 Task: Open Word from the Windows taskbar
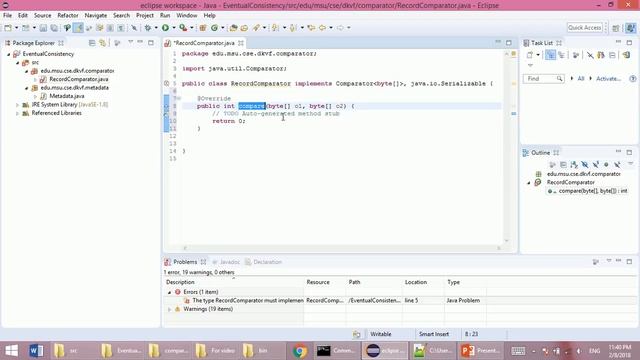click(x=36, y=351)
